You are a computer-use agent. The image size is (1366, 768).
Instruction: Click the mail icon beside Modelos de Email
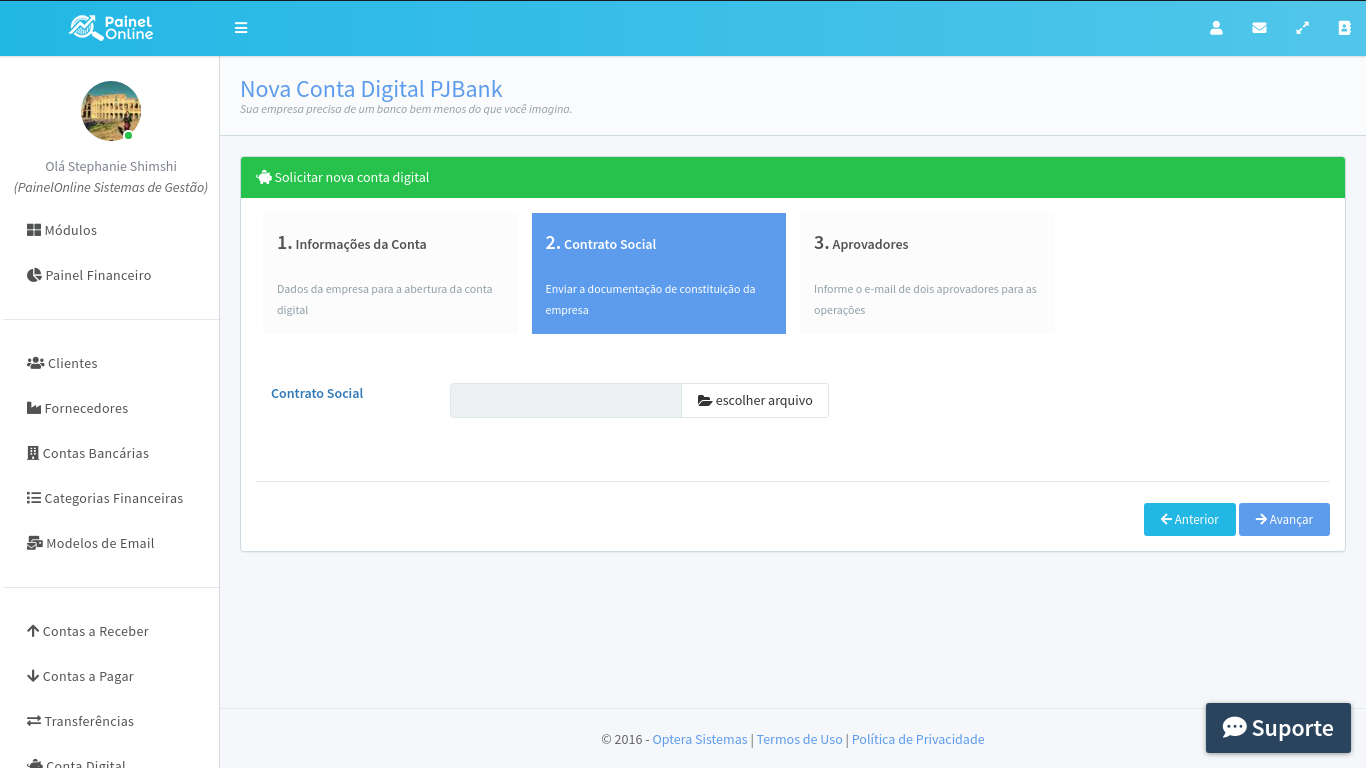pos(35,543)
